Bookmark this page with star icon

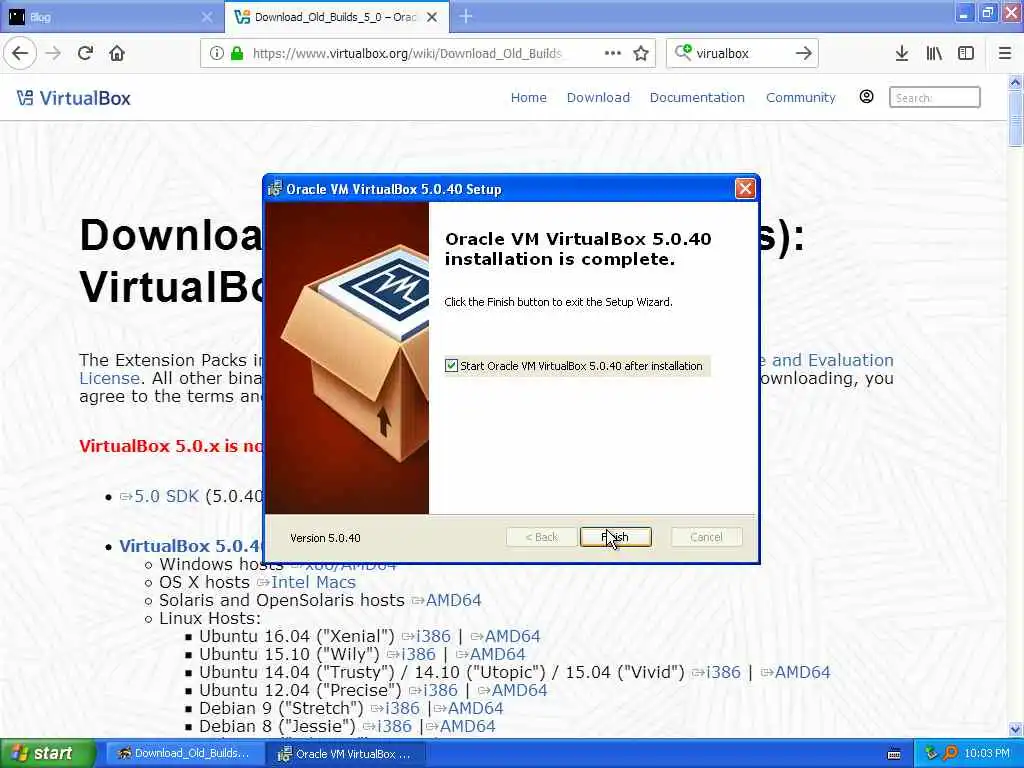tap(641, 53)
